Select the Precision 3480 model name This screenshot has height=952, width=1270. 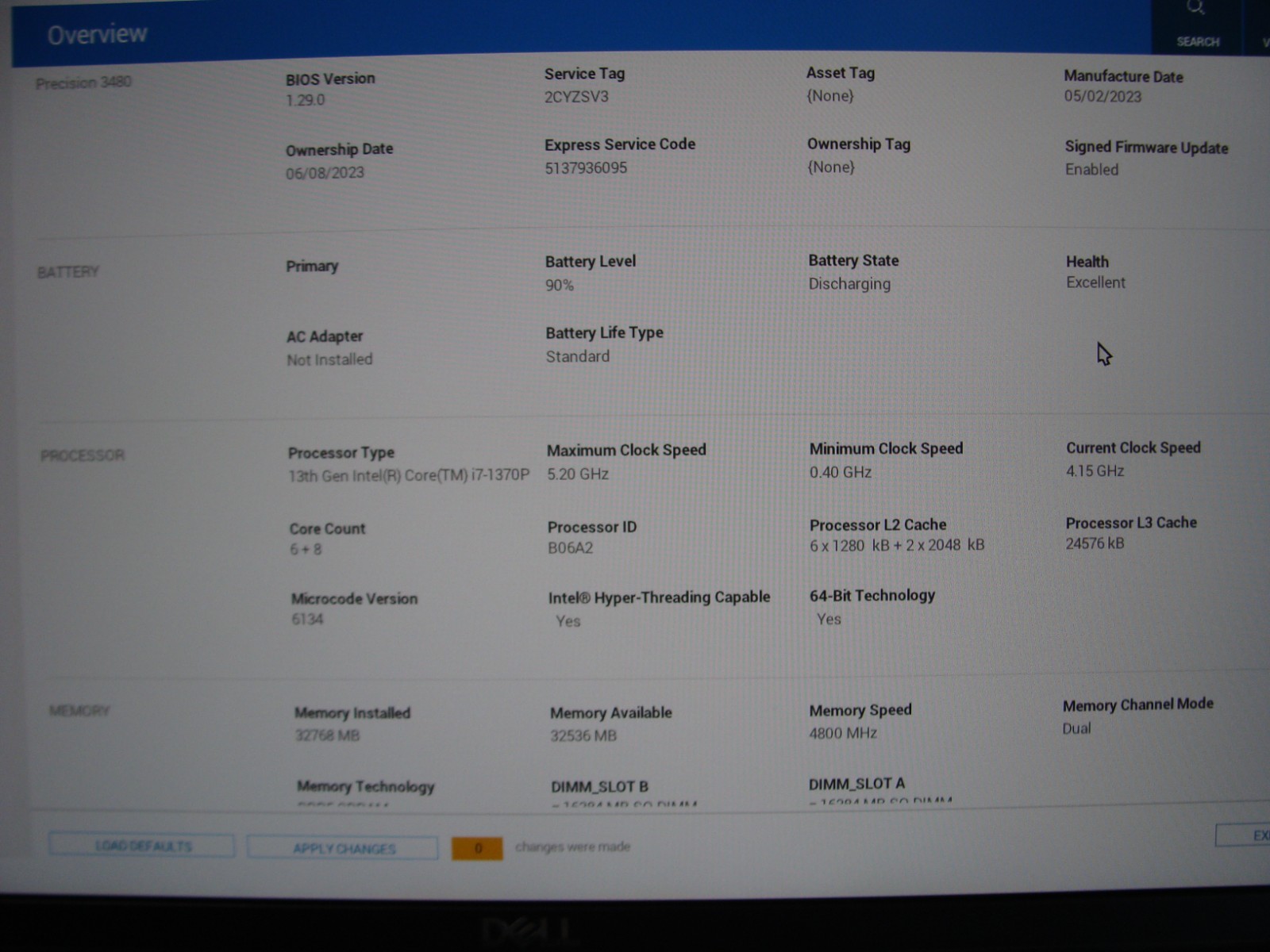click(x=83, y=83)
